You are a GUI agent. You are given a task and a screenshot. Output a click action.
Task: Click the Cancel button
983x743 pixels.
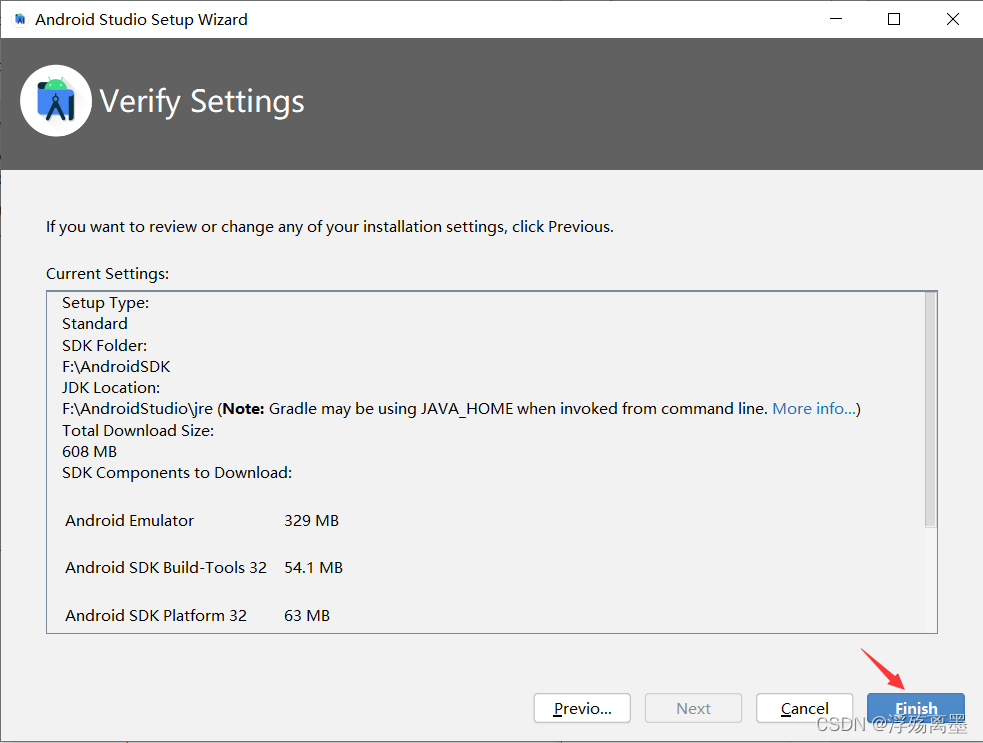(x=804, y=708)
